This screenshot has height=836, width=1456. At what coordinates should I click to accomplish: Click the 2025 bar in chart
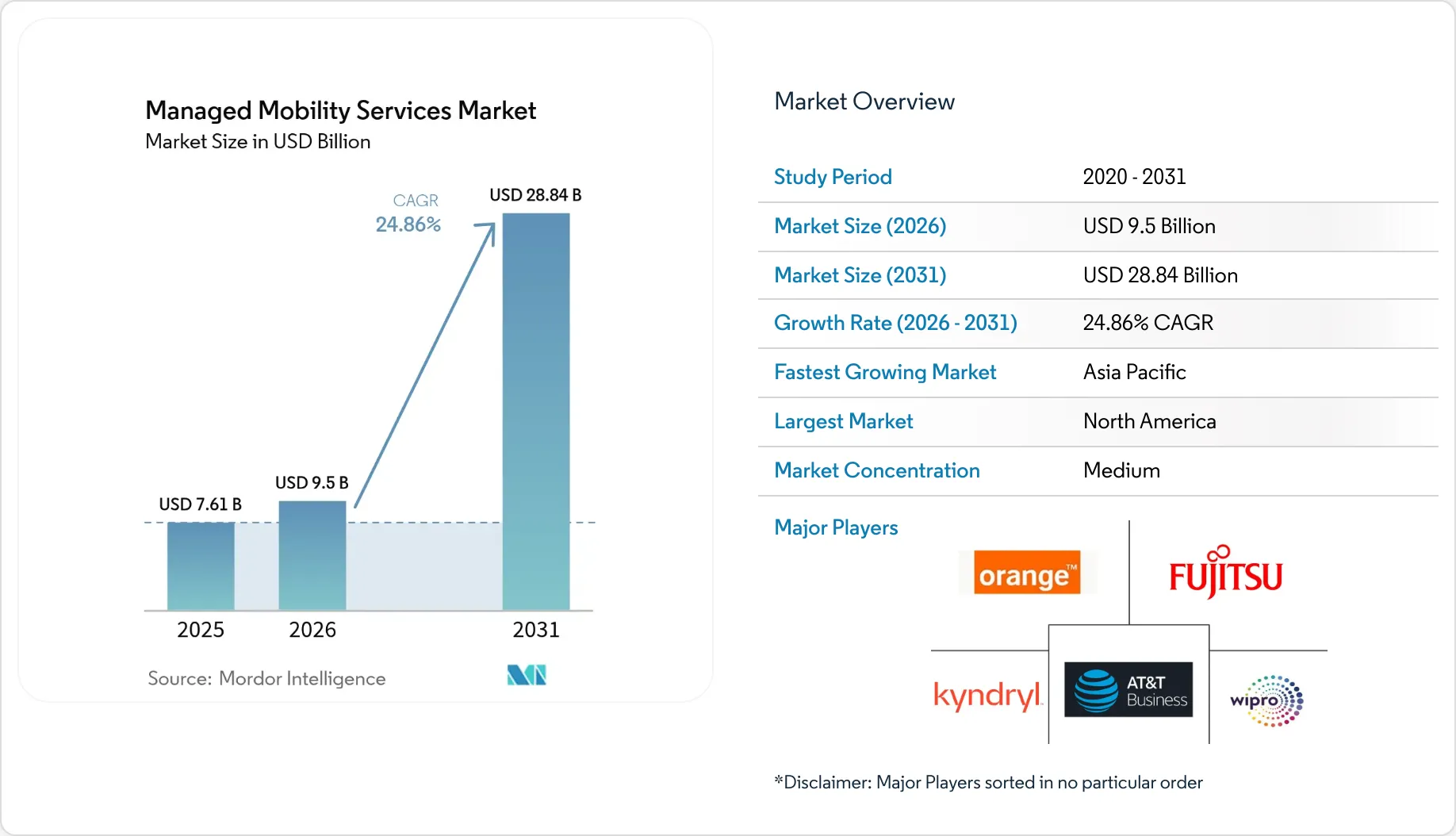pyautogui.click(x=201, y=566)
